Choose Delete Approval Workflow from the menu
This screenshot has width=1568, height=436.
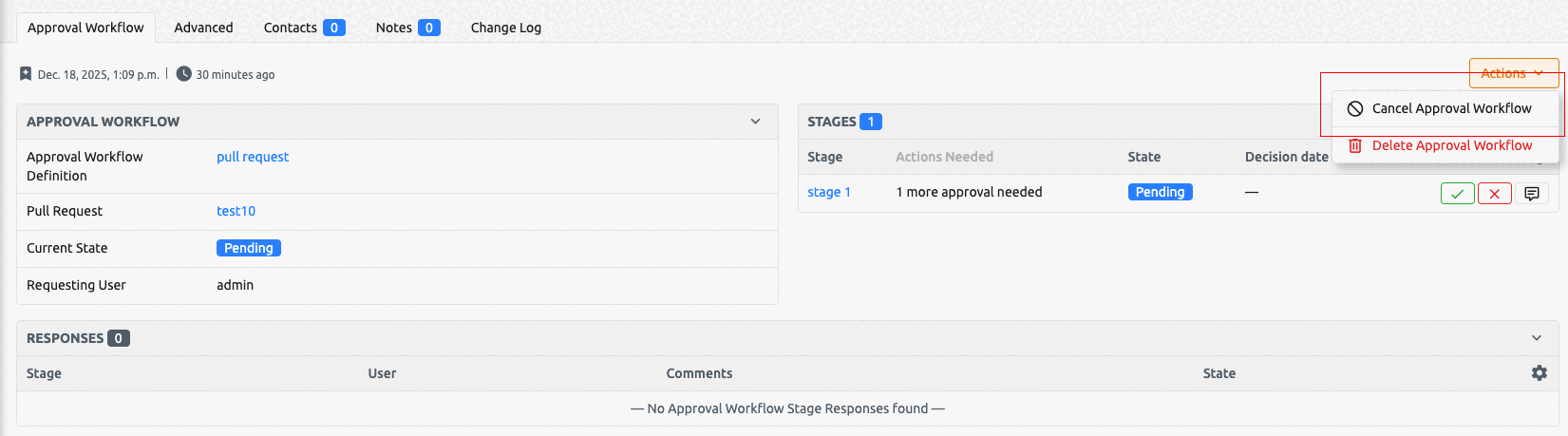(1451, 145)
